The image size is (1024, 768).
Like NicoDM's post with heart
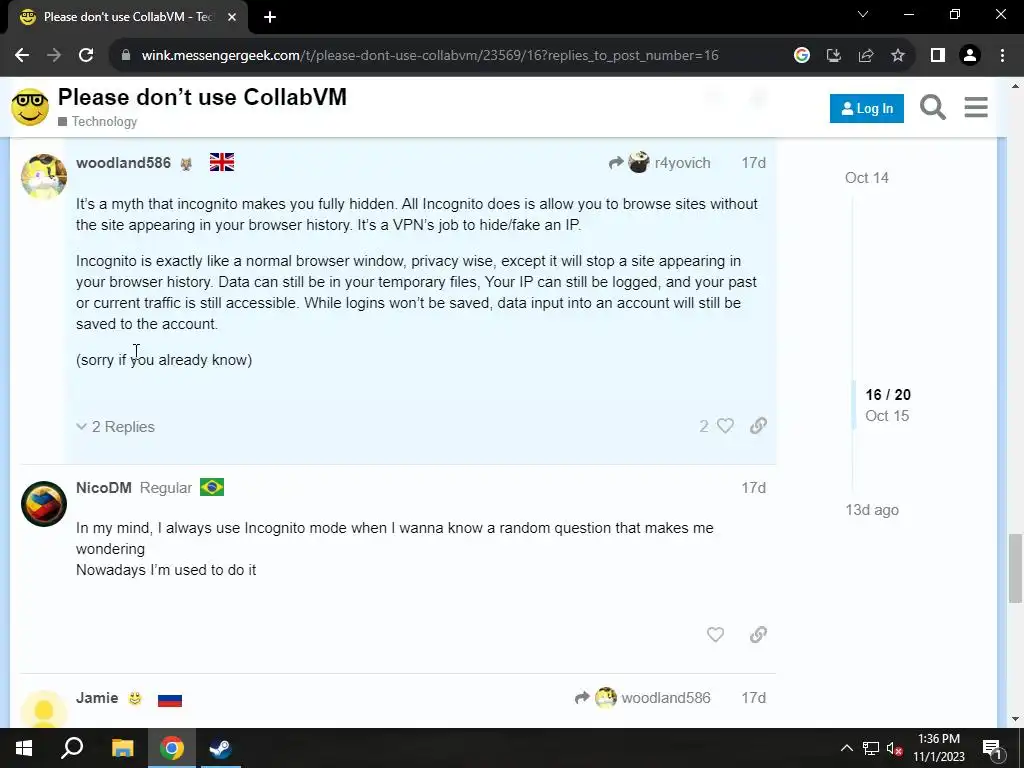[x=715, y=634]
